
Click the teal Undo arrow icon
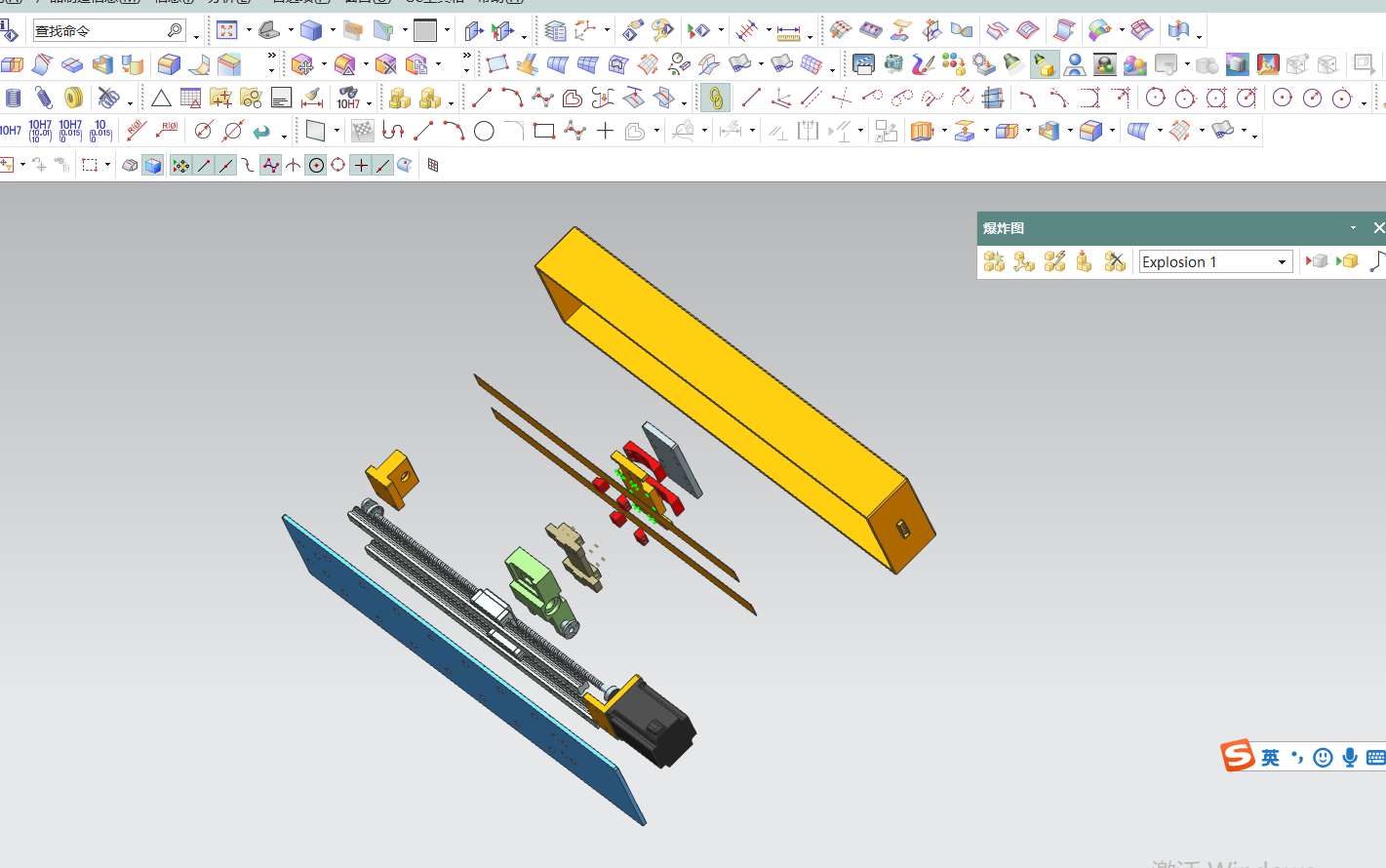coord(261,131)
